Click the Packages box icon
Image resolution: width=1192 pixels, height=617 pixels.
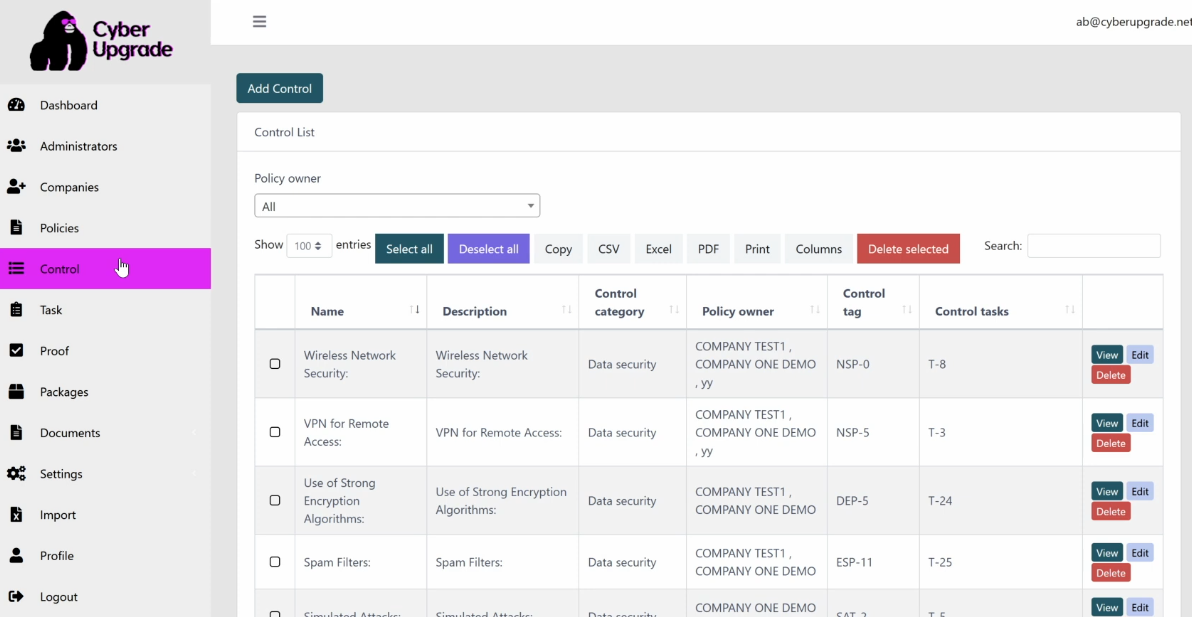(16, 392)
